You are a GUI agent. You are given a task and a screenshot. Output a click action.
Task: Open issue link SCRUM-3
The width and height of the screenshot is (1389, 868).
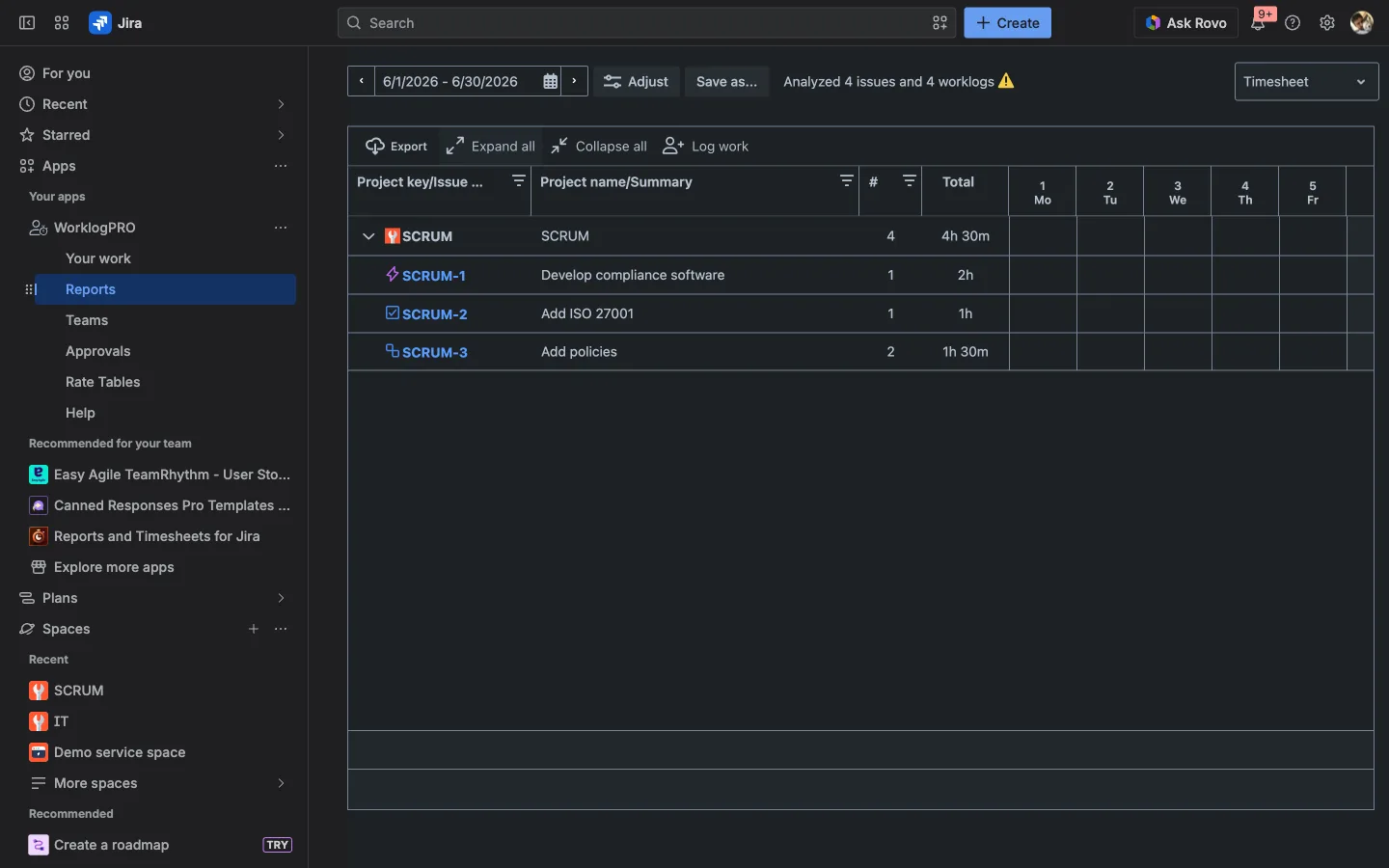[x=435, y=353]
